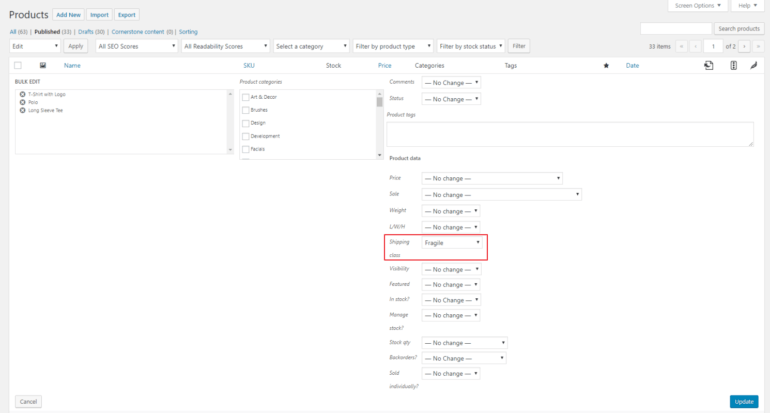
Task: Open the Stock qty dropdown
Action: click(x=465, y=343)
